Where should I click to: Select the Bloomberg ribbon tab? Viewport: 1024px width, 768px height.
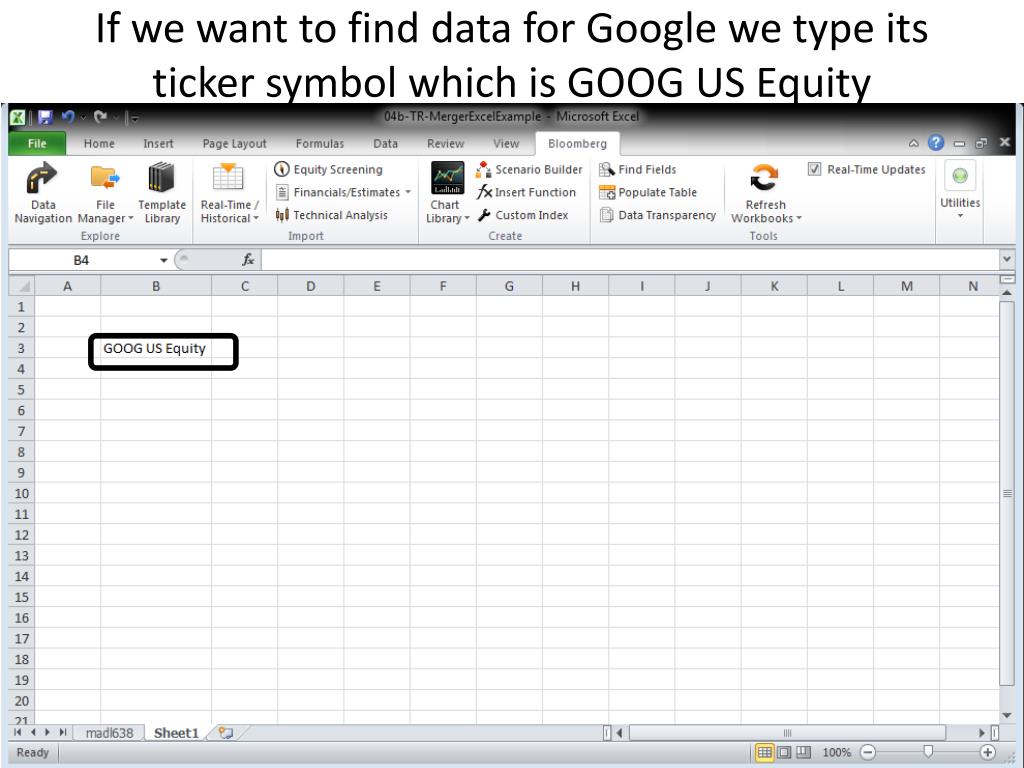point(577,144)
